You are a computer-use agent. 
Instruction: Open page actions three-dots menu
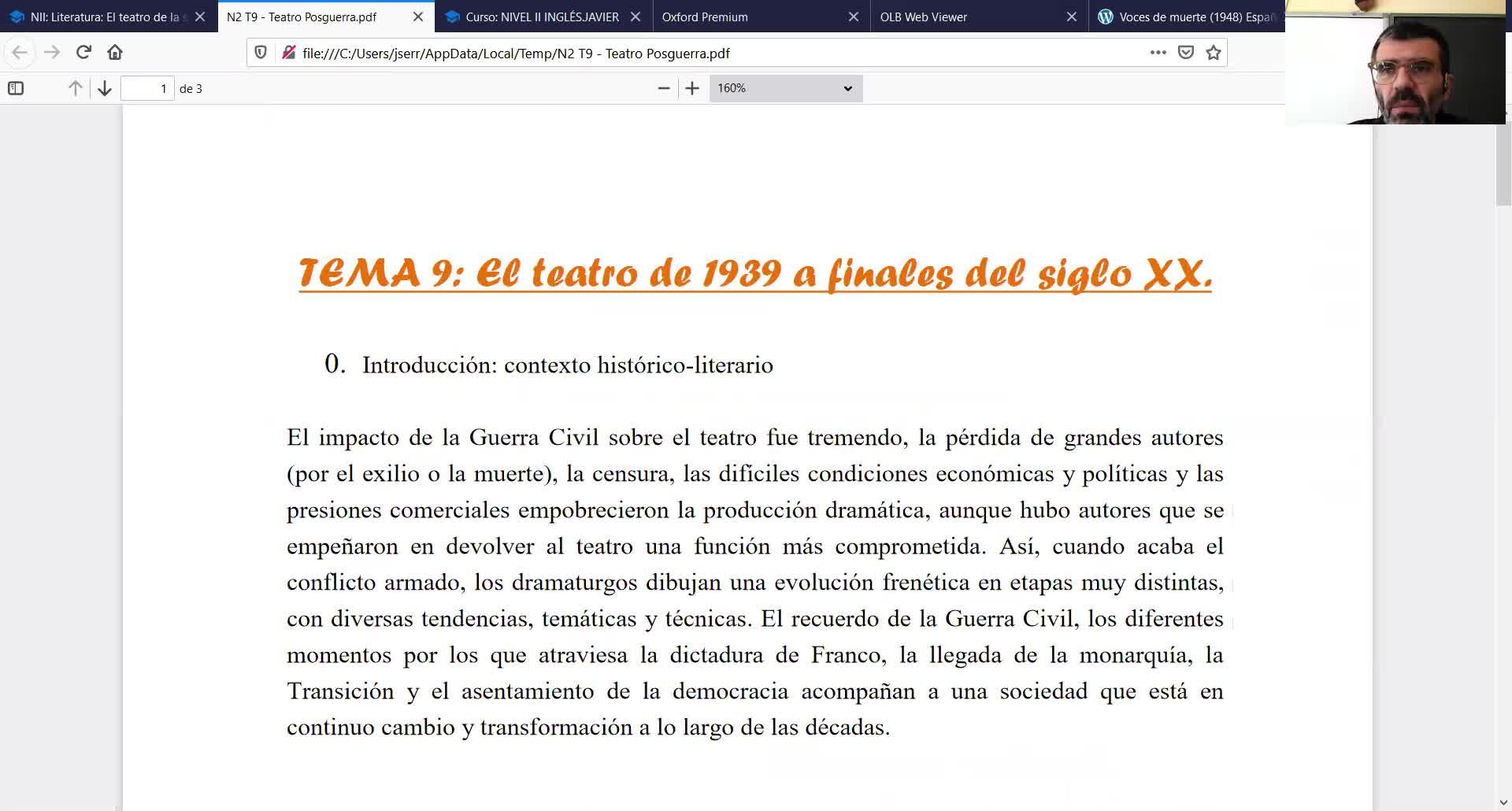tap(1158, 53)
